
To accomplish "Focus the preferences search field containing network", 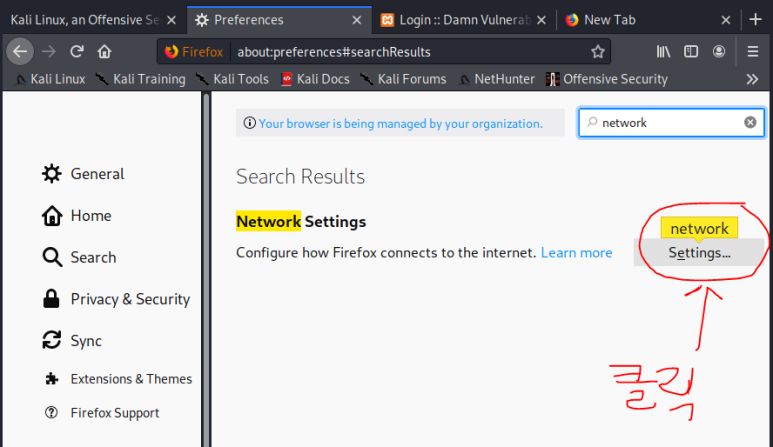I will coord(671,123).
